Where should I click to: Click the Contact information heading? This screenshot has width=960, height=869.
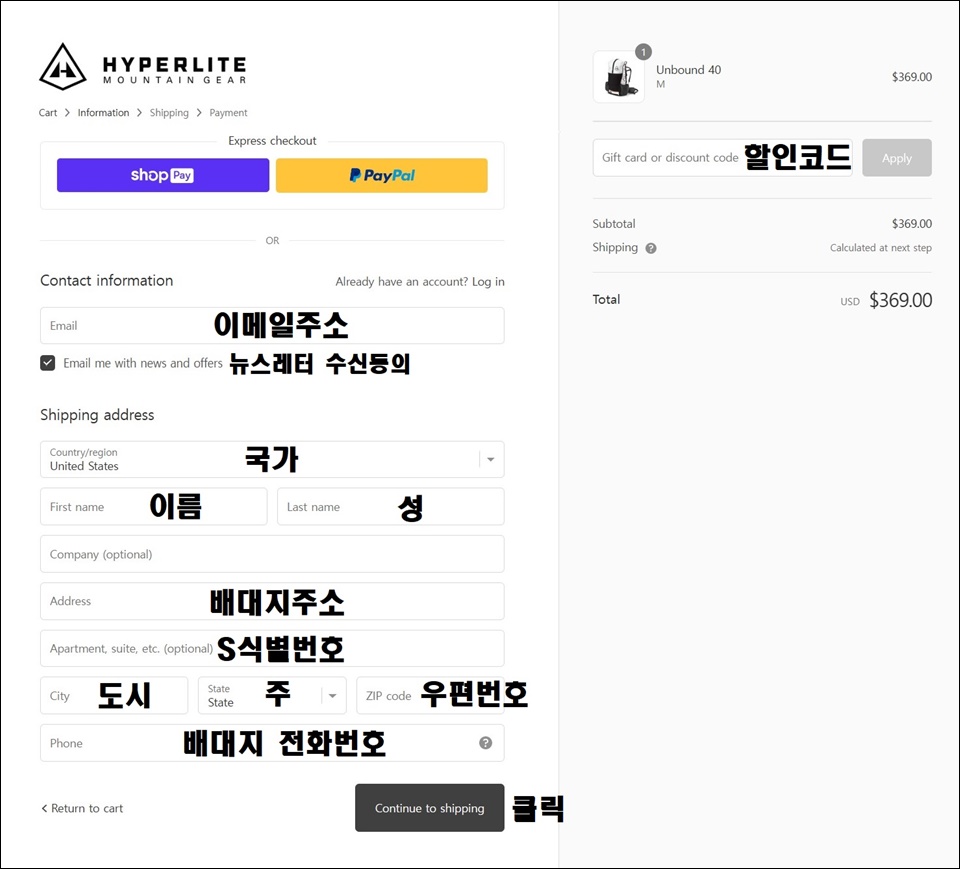click(107, 280)
